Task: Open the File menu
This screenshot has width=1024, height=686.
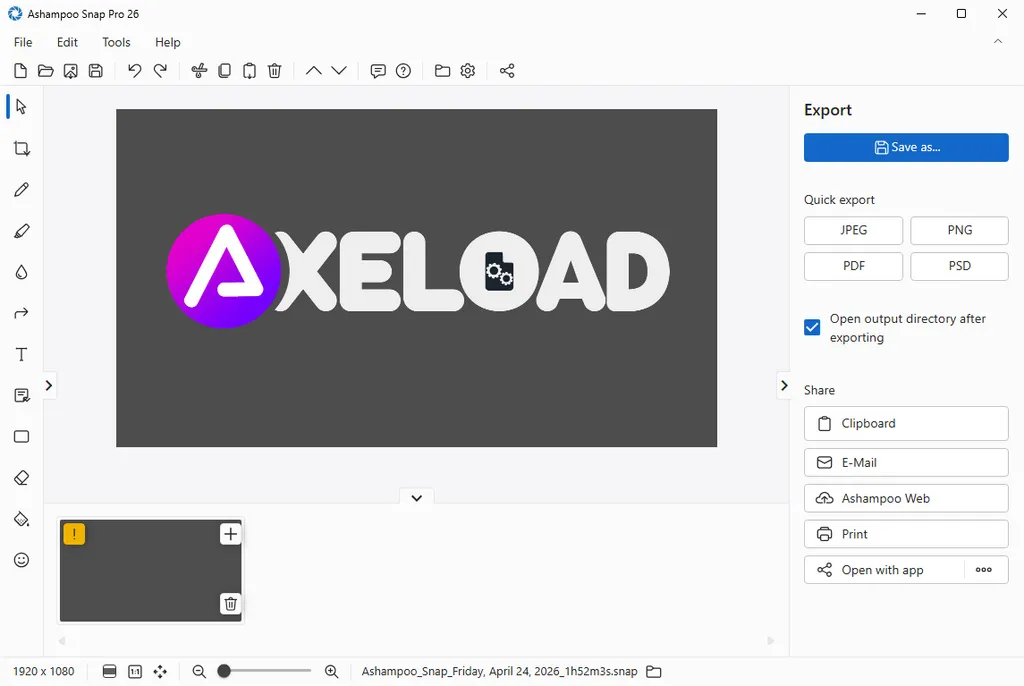Action: (23, 42)
